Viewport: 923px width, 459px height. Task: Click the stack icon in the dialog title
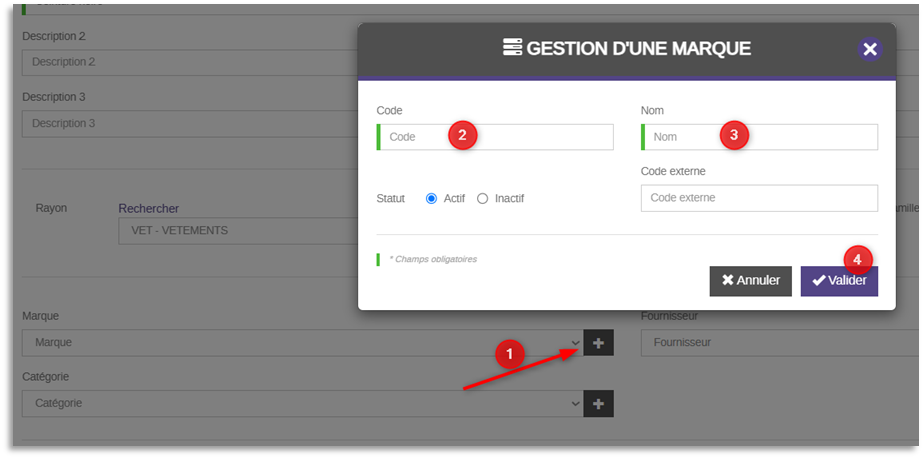coord(512,48)
